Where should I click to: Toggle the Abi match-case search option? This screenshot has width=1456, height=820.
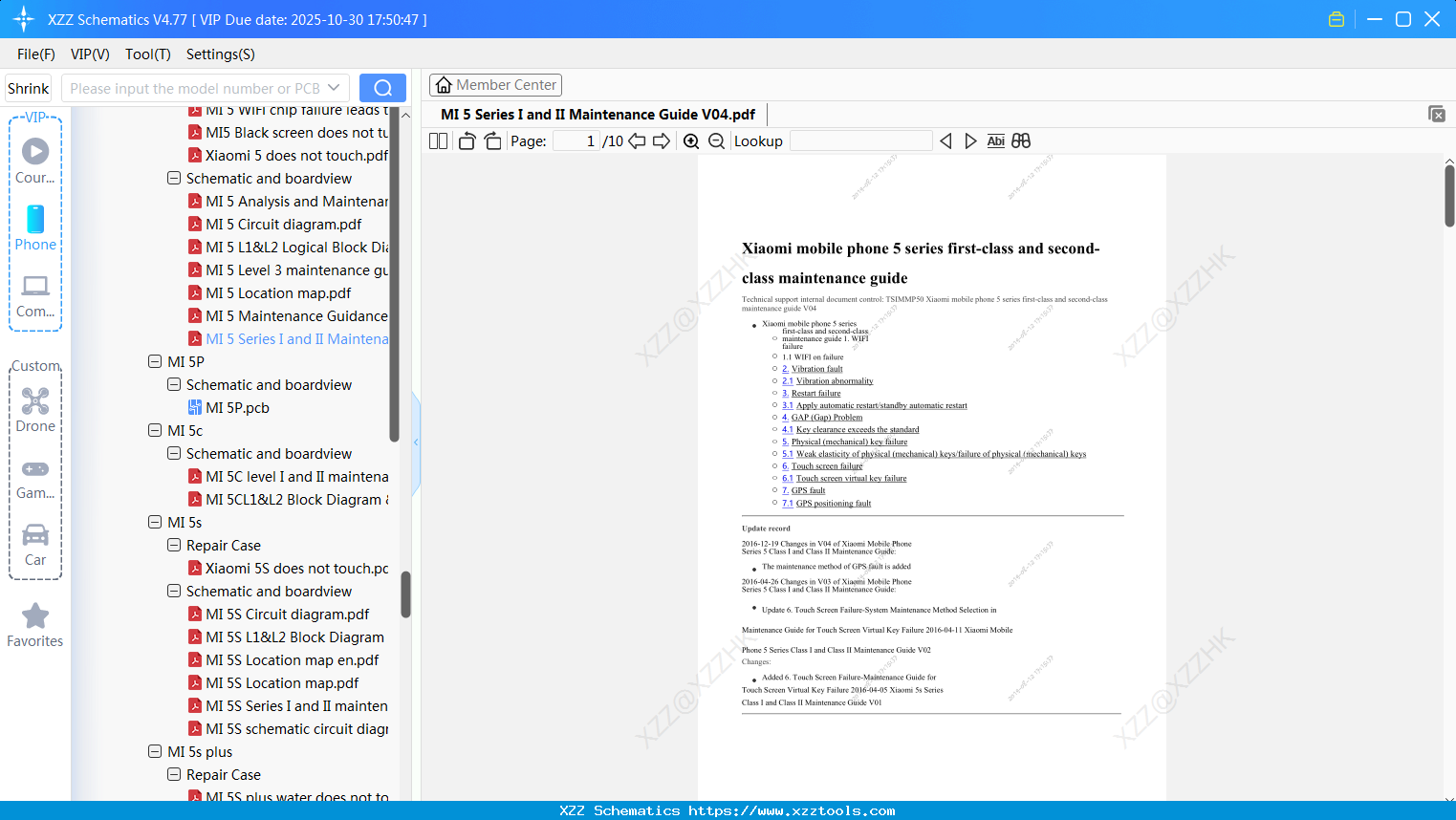pyautogui.click(x=995, y=141)
